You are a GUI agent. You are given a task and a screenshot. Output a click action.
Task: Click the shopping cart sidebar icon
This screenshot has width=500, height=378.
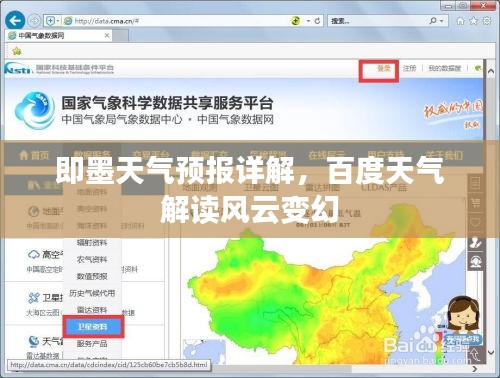476,202
